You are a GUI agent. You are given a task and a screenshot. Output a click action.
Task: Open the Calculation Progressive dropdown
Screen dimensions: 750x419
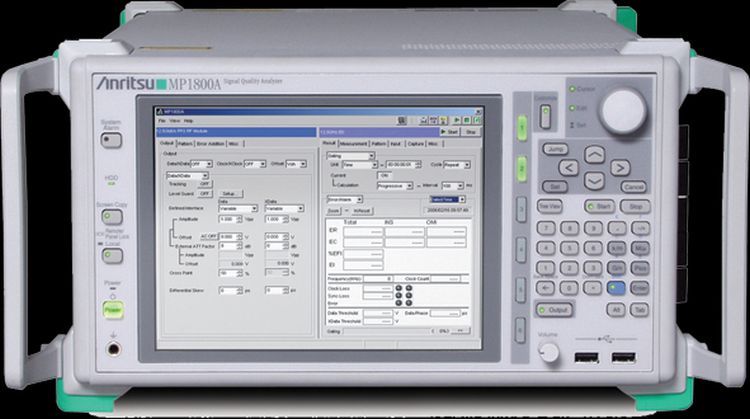(393, 185)
